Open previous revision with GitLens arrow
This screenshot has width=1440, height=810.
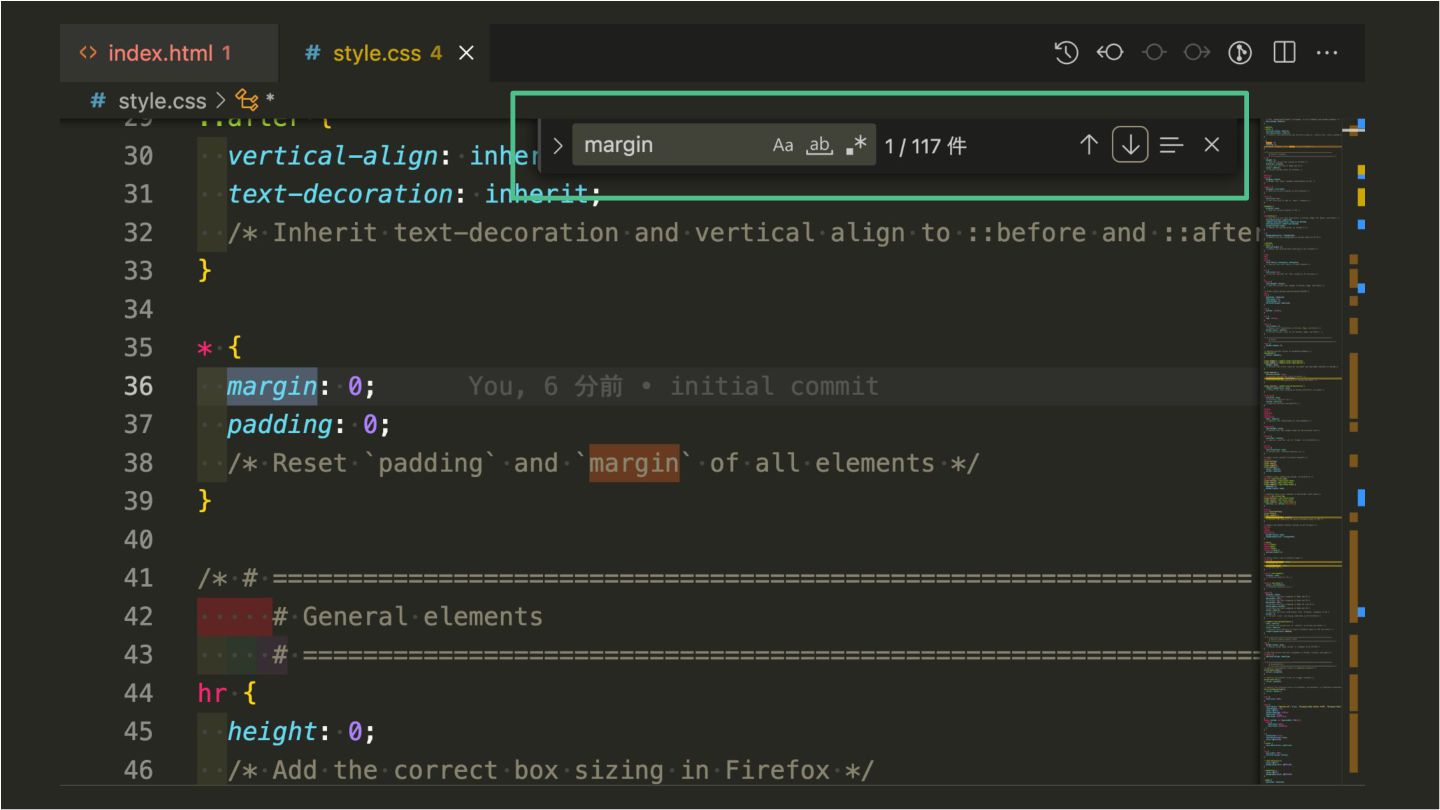pyautogui.click(x=1110, y=53)
